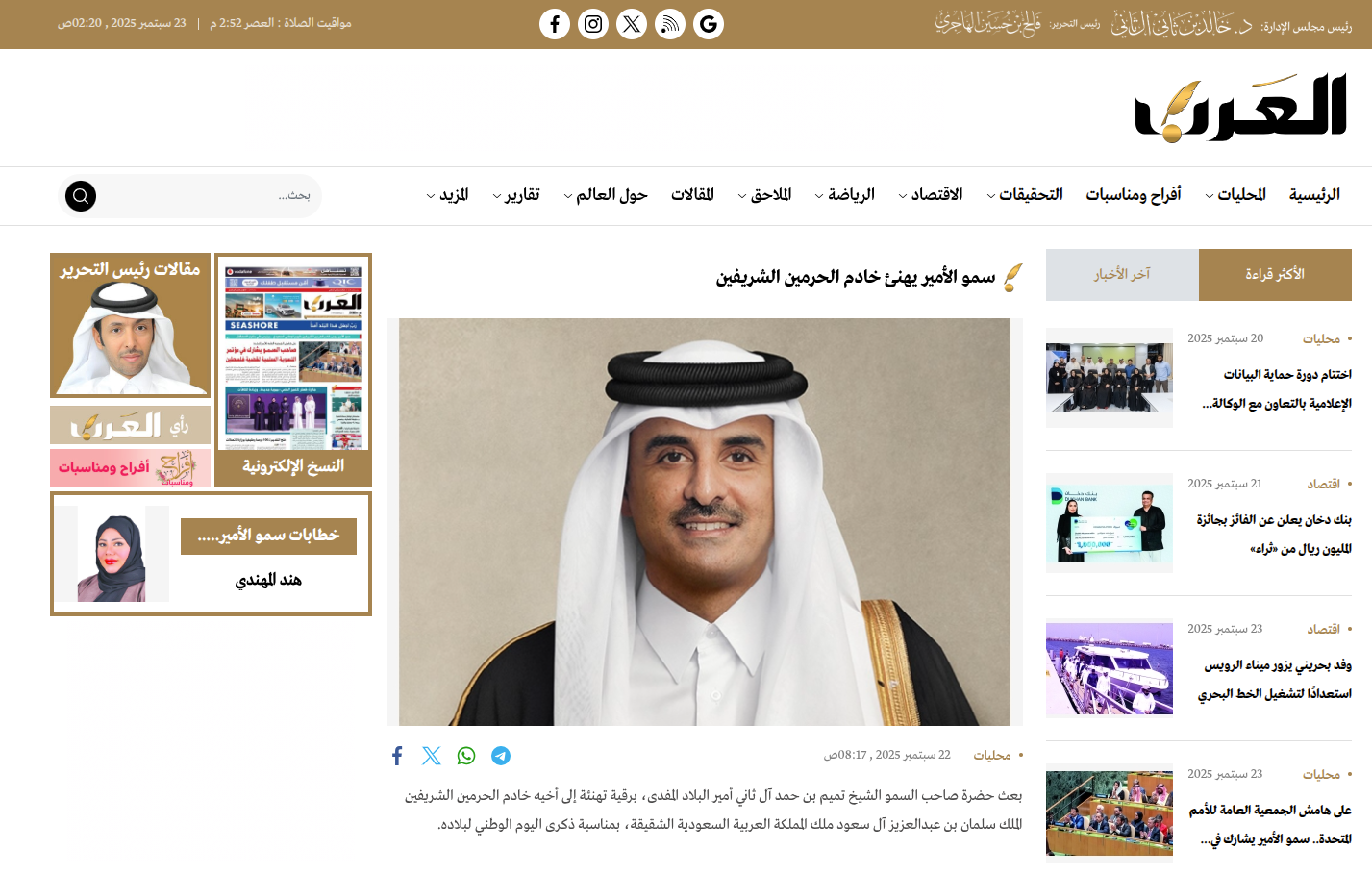This screenshot has height=874, width=1372.
Task: Open the Facebook page from header icon
Action: click(555, 24)
